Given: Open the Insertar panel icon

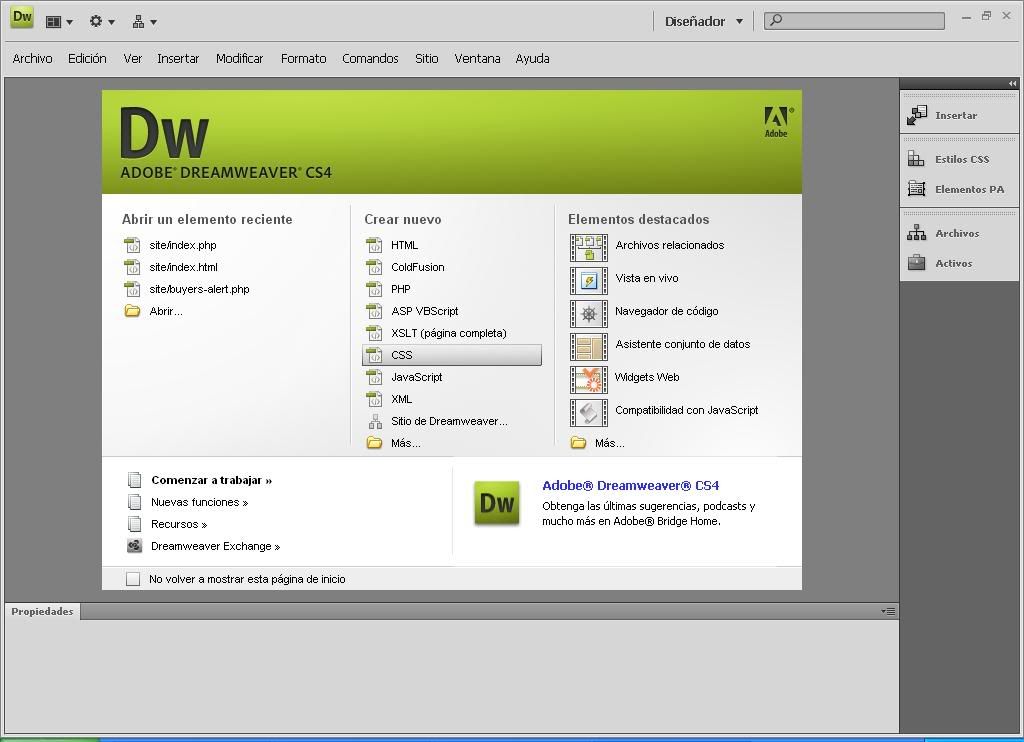Looking at the screenshot, I should pos(916,116).
